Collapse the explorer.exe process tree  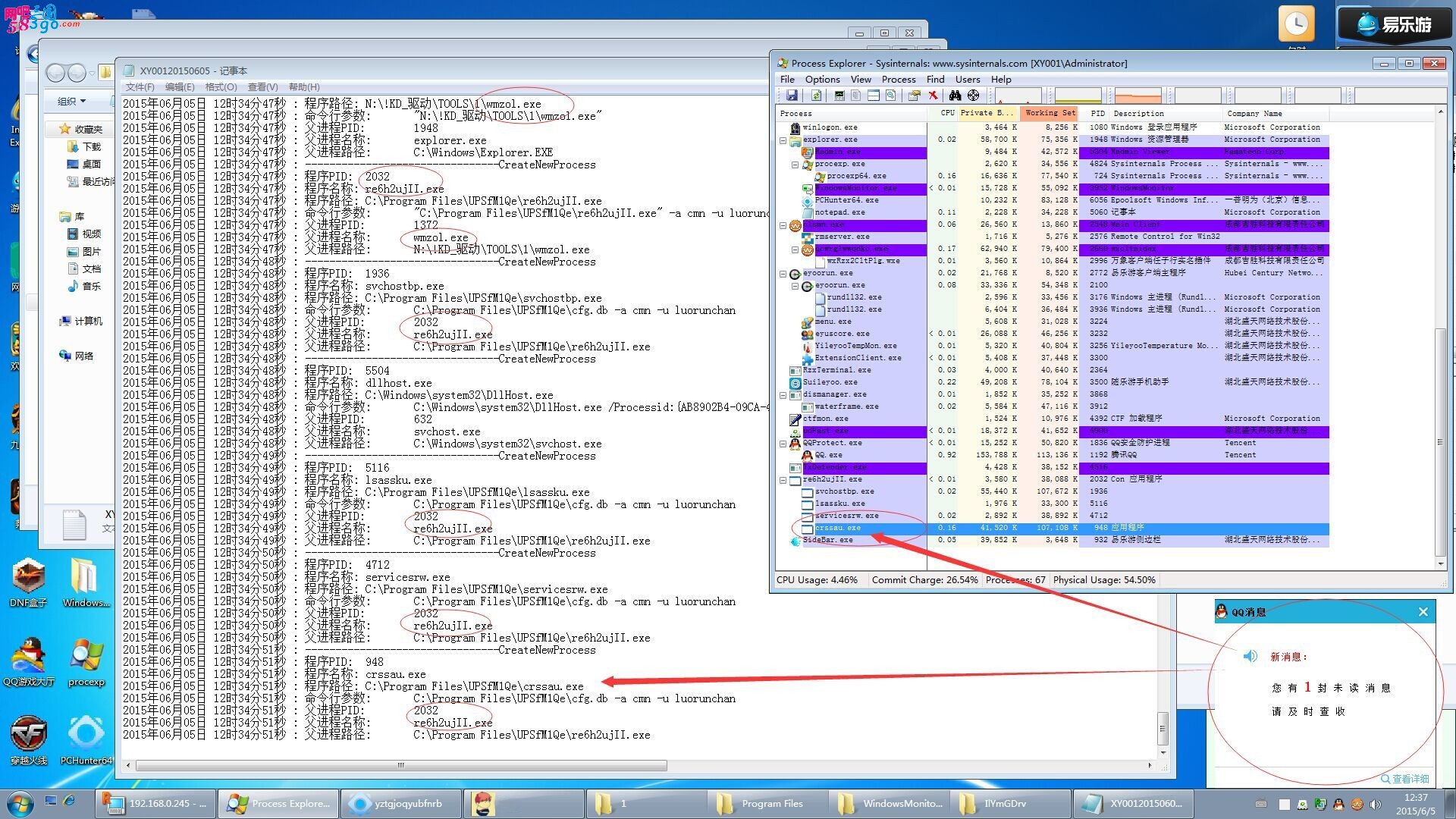[x=783, y=140]
